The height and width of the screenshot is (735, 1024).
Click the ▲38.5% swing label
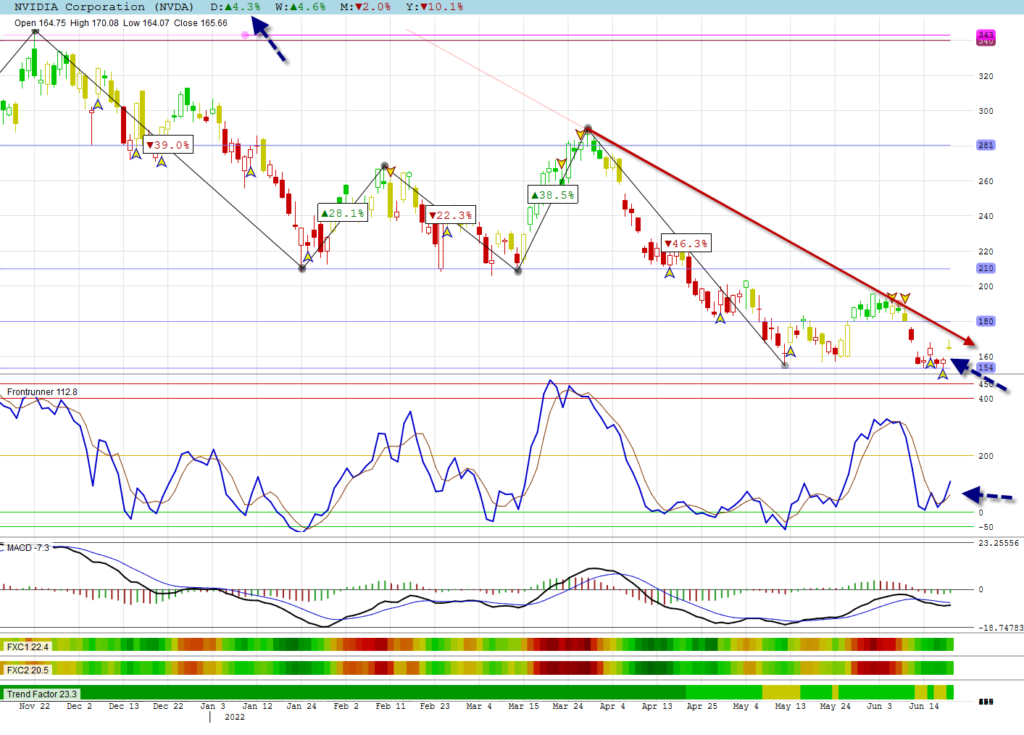tap(552, 195)
